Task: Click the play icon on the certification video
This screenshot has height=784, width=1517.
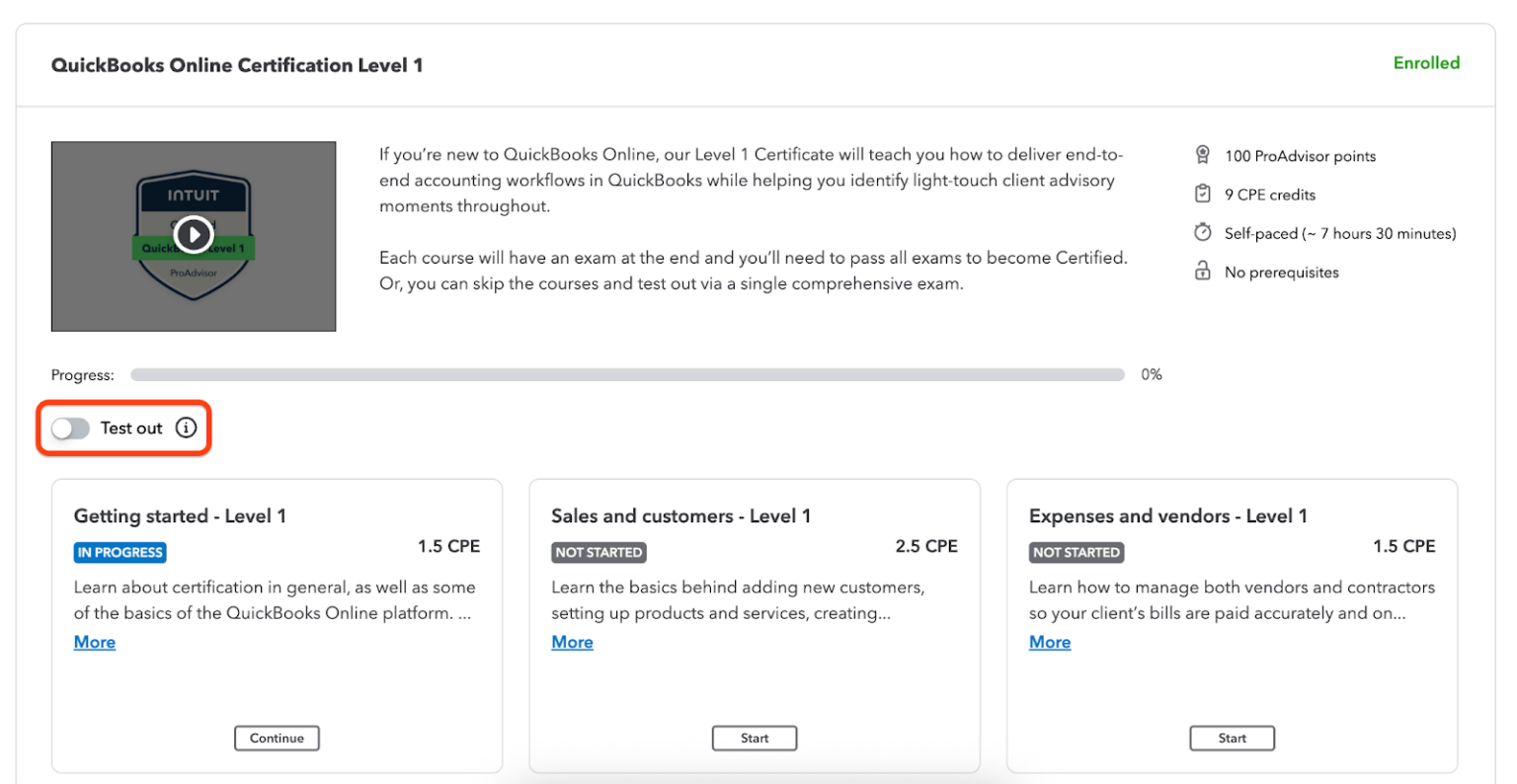Action: tap(194, 235)
